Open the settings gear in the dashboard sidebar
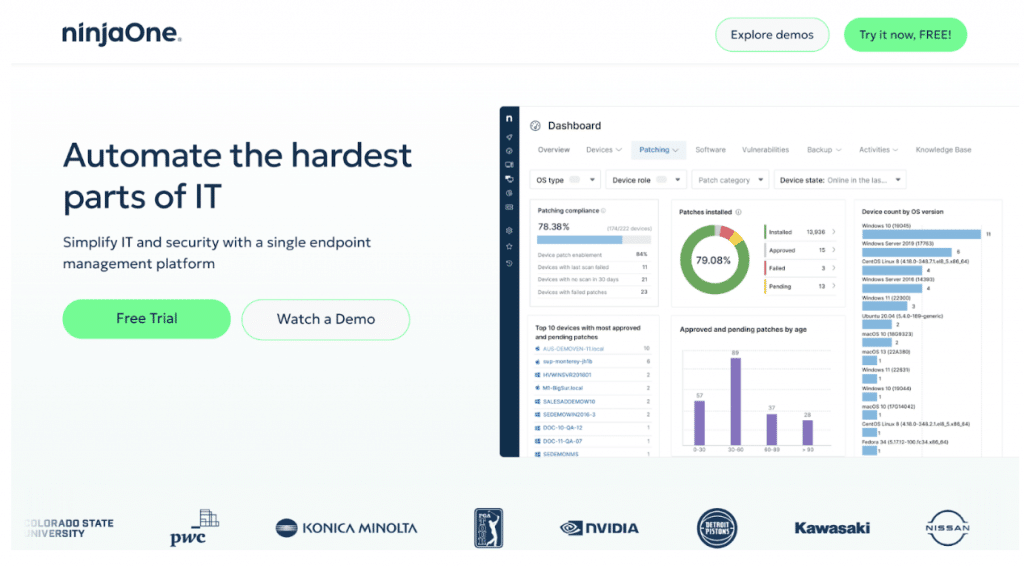1024x567 pixels. (509, 230)
